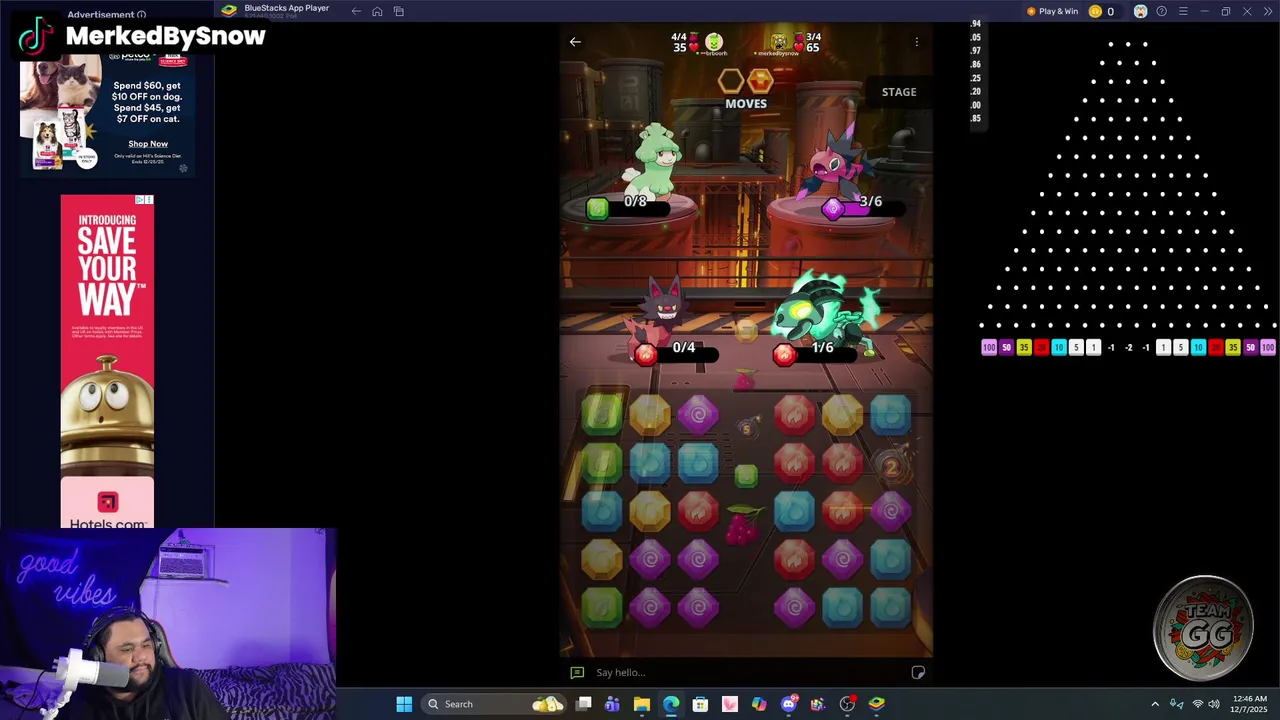
Task: Open the clock showing 12:46 AM
Action: point(1249,704)
